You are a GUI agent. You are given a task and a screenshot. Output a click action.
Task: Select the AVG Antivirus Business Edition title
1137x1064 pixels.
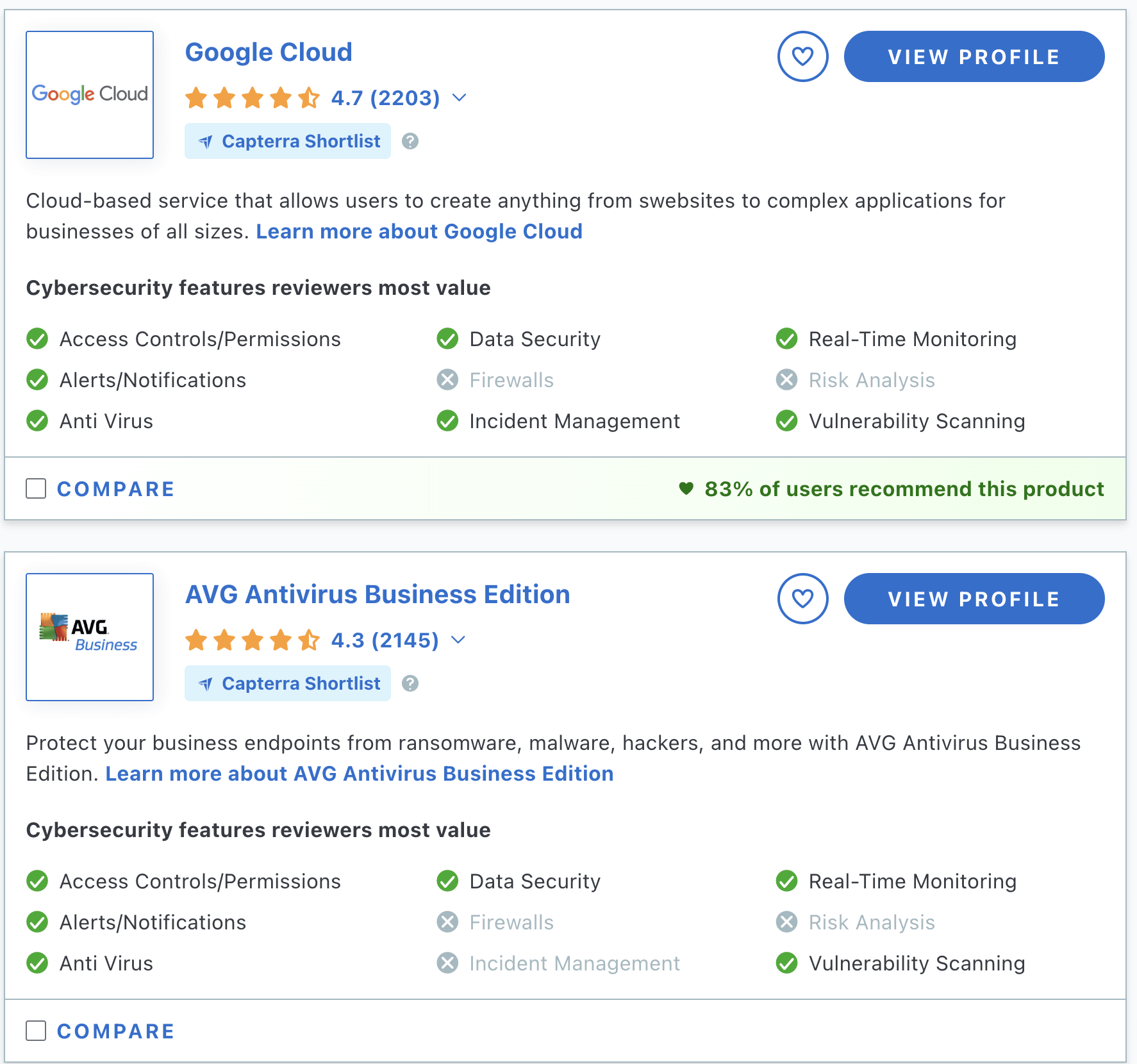click(377, 594)
